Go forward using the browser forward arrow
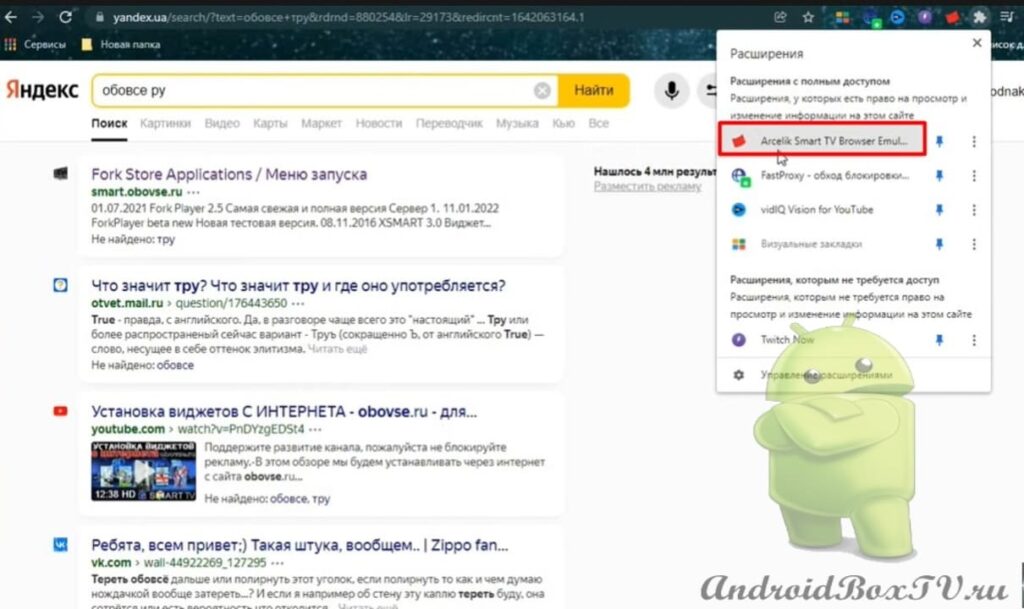The image size is (1024, 609). pyautogui.click(x=38, y=17)
